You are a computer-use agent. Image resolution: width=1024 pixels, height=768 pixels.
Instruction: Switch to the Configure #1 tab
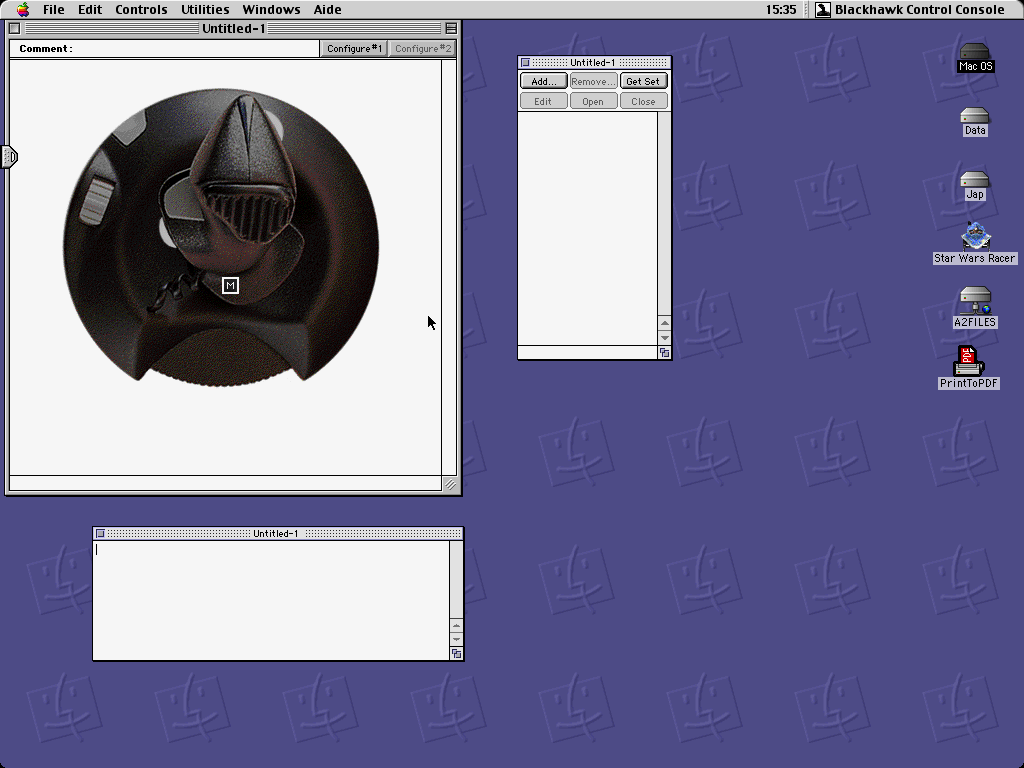(x=354, y=48)
